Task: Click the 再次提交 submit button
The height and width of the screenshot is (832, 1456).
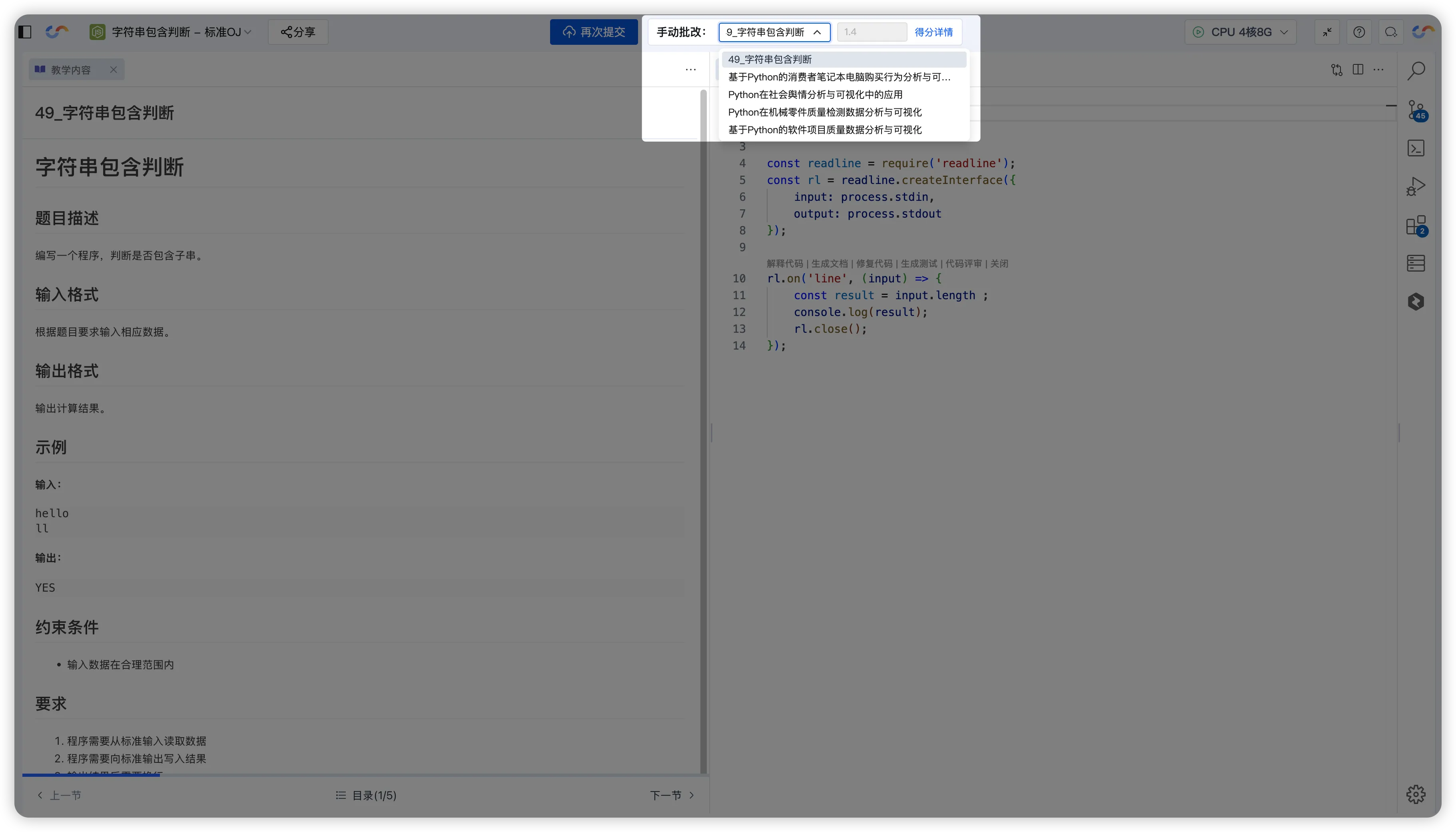Action: 594,32
